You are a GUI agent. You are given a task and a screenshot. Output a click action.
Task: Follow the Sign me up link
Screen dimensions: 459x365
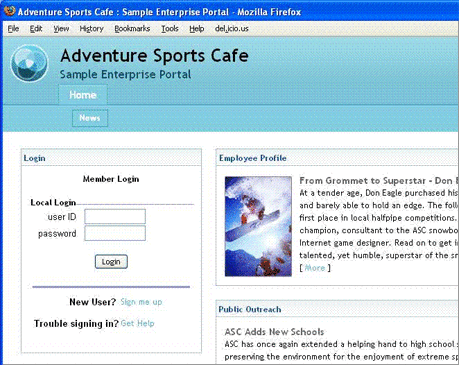[141, 302]
